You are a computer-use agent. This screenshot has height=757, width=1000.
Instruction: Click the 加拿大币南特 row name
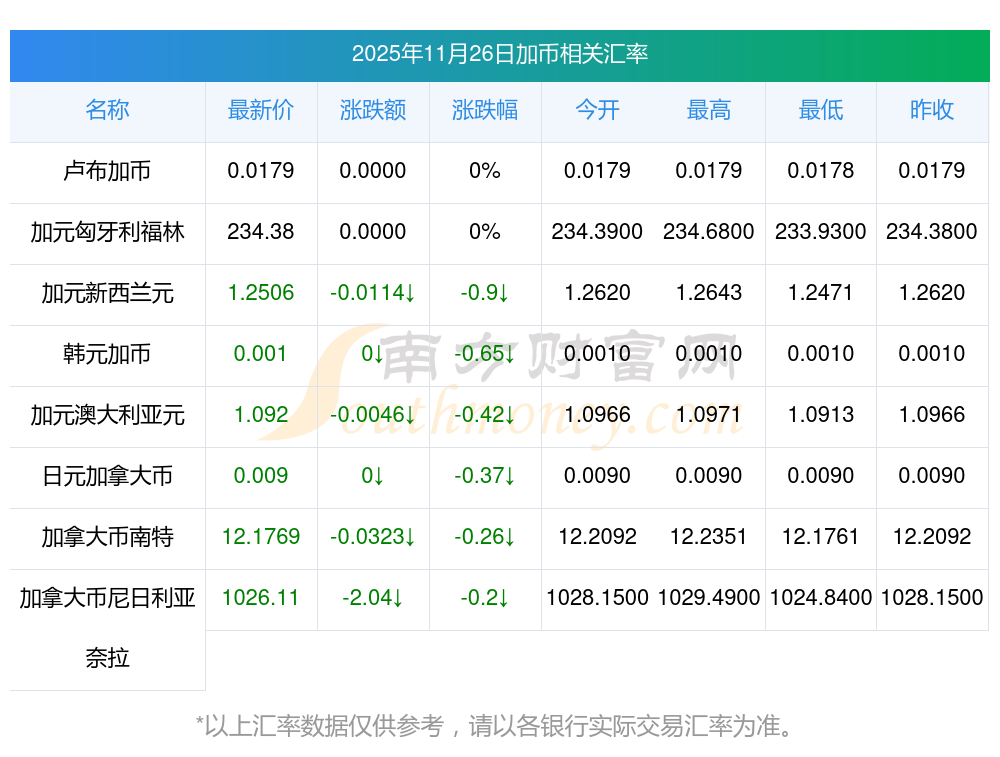[x=107, y=537]
